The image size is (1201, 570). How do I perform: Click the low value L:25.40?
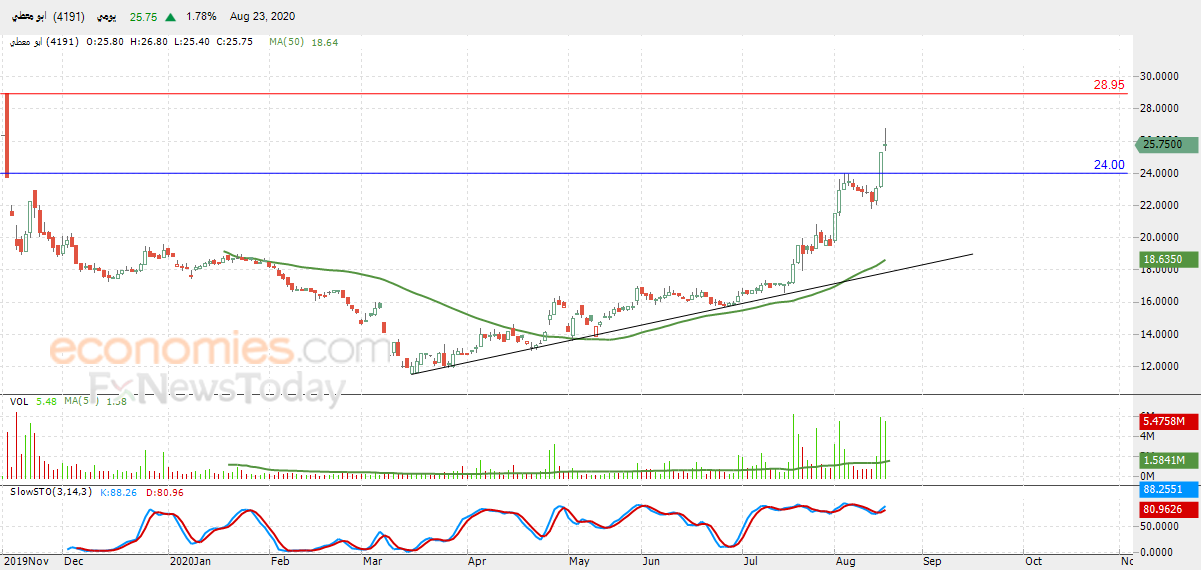(192, 42)
